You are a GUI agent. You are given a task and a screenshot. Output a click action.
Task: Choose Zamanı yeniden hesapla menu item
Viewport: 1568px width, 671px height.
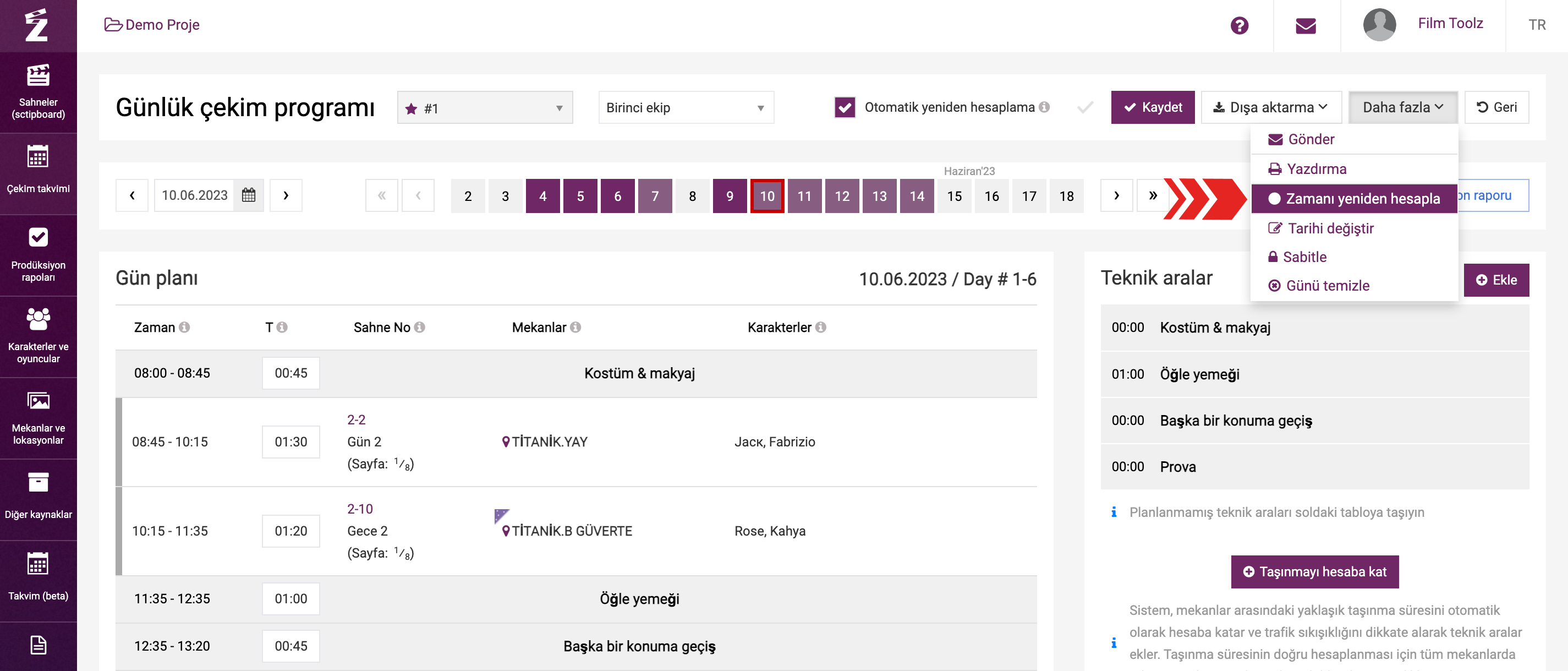(x=1354, y=199)
